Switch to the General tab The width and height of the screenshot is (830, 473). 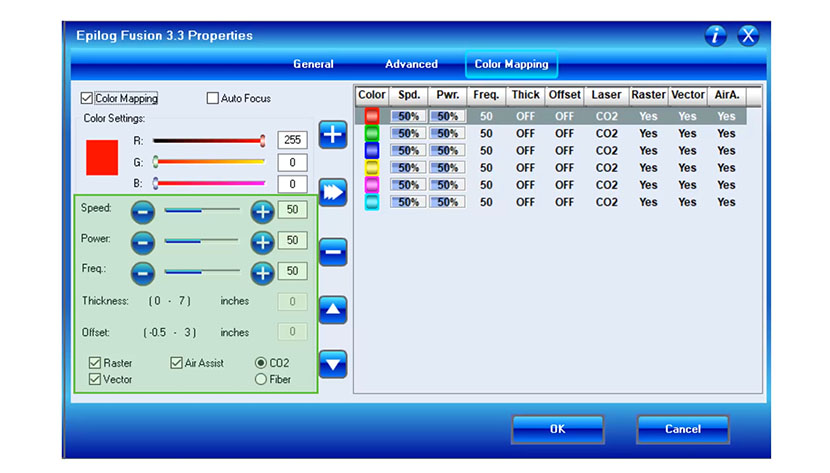coord(313,64)
